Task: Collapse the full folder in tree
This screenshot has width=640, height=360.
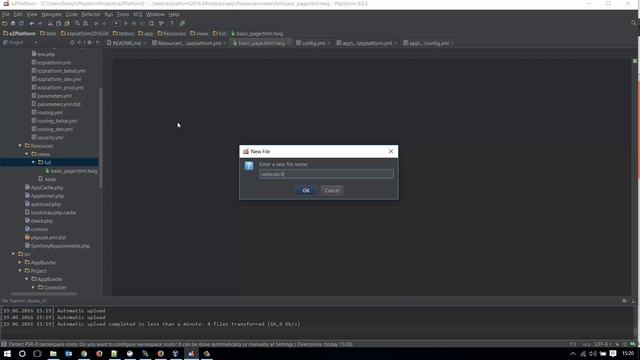Action: (33, 162)
